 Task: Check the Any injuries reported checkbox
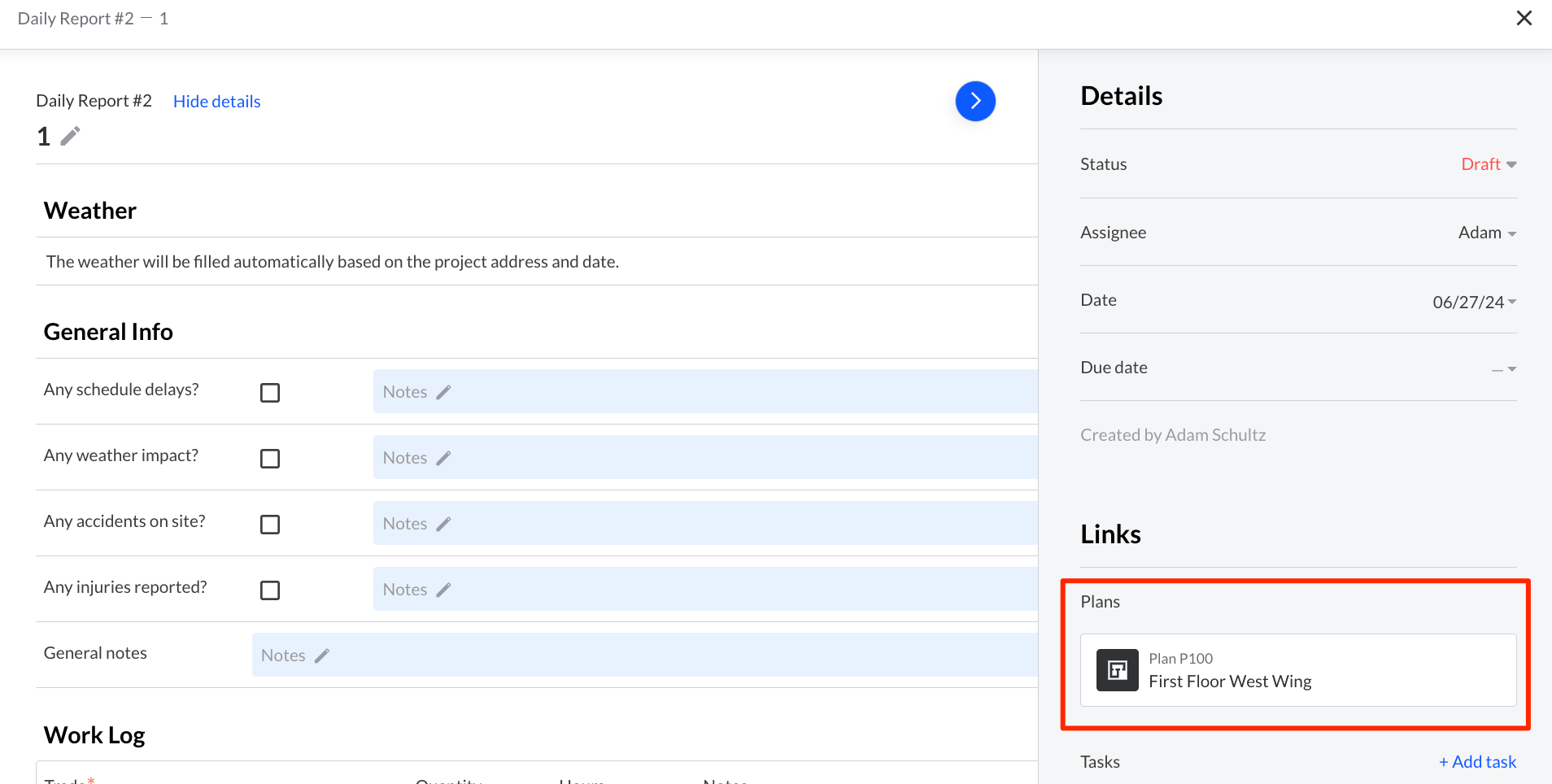[x=269, y=590]
